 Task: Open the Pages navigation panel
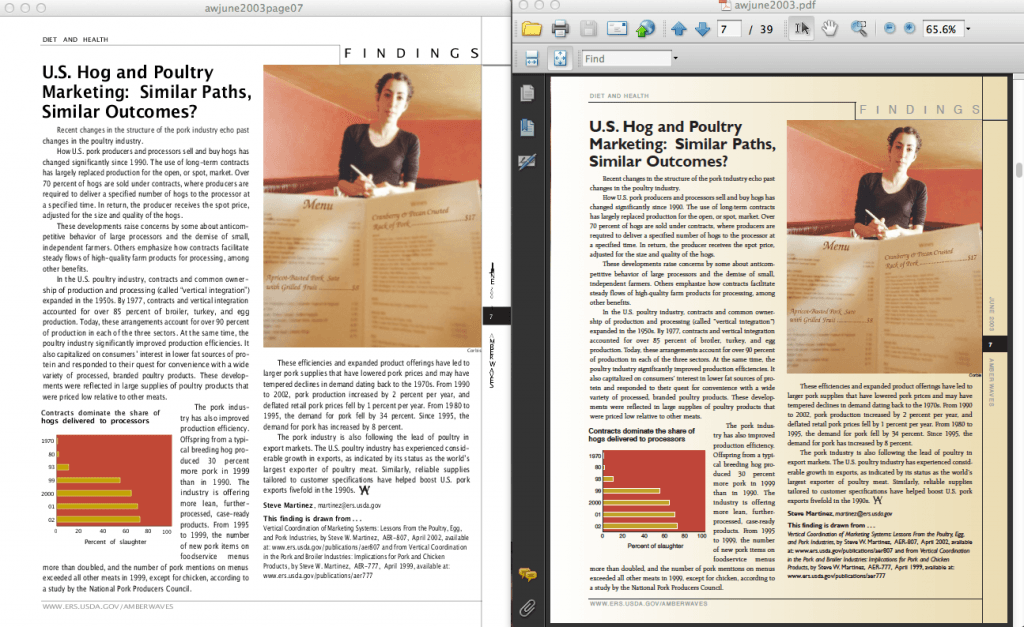529,92
